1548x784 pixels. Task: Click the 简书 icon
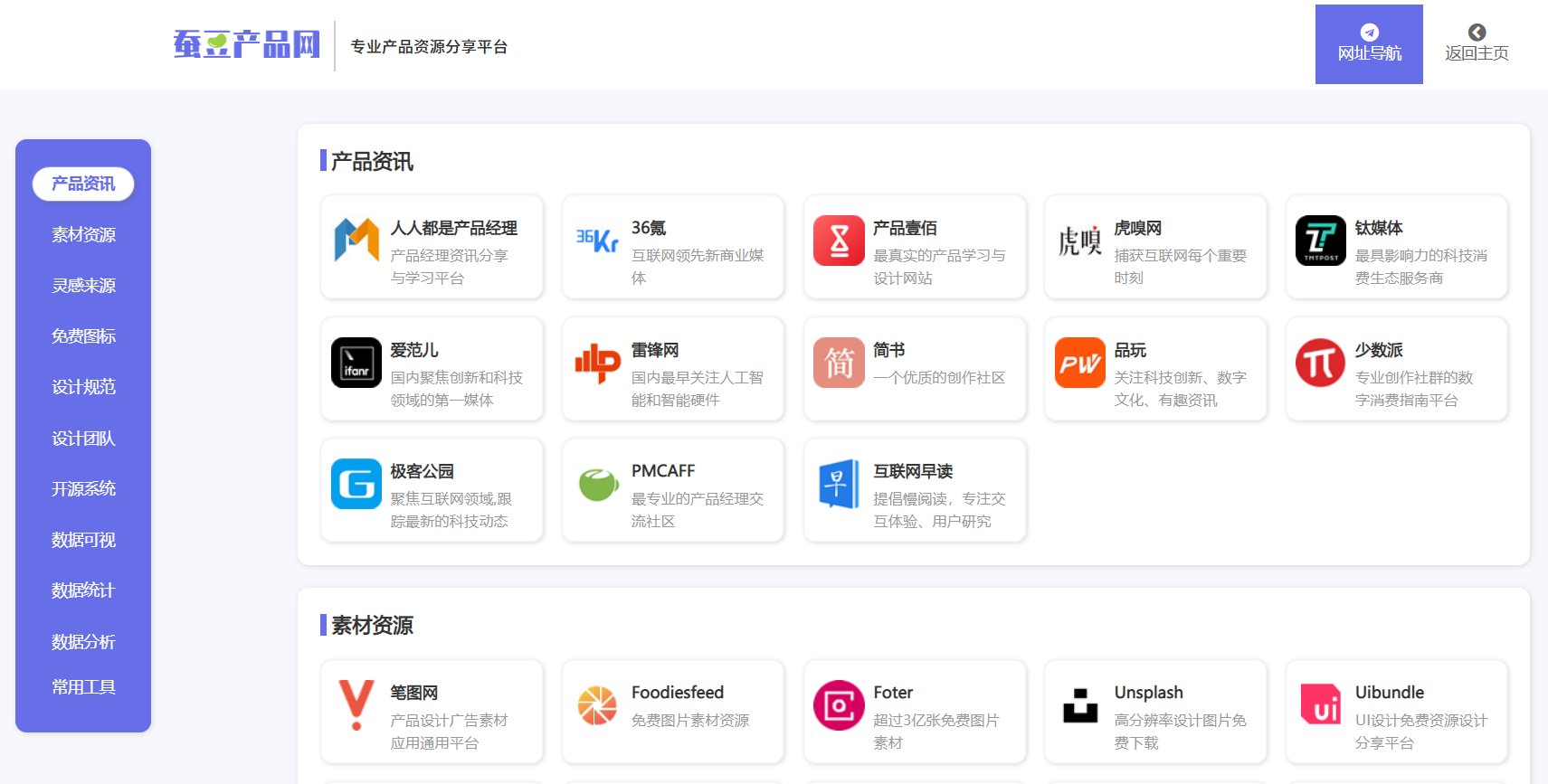(x=839, y=363)
